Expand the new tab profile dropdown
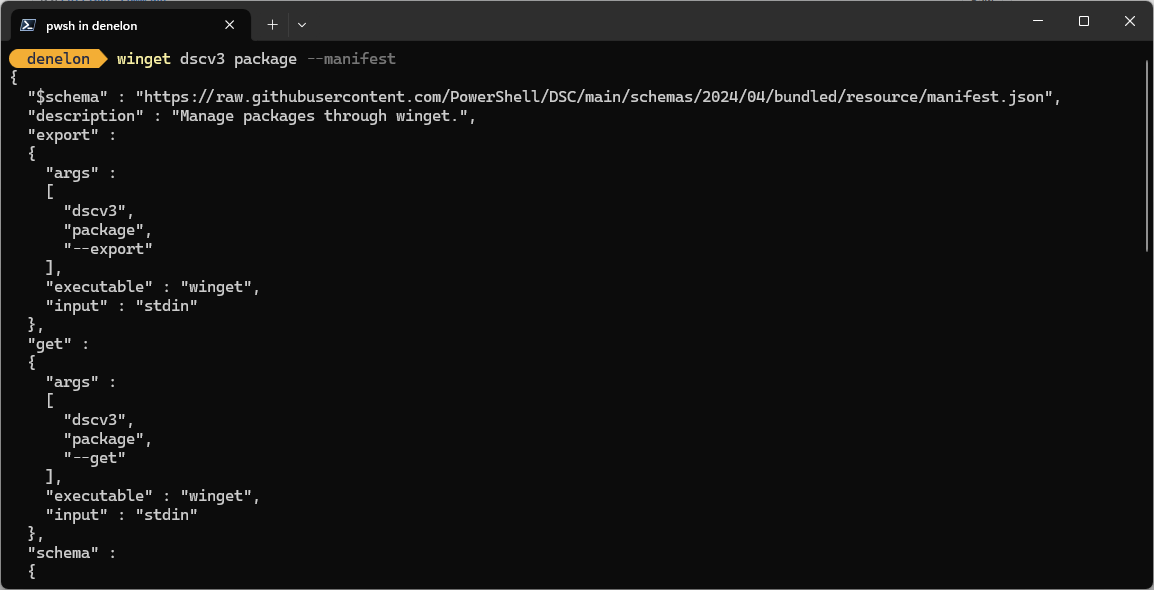Screen dimensions: 1154x590 [302, 25]
